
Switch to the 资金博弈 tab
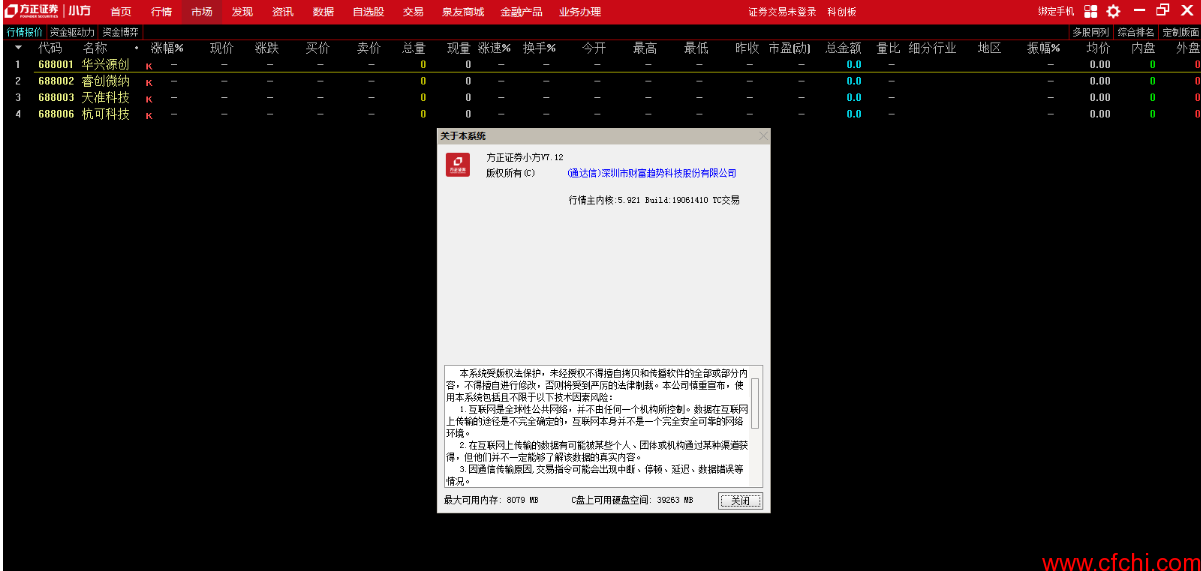[x=120, y=32]
